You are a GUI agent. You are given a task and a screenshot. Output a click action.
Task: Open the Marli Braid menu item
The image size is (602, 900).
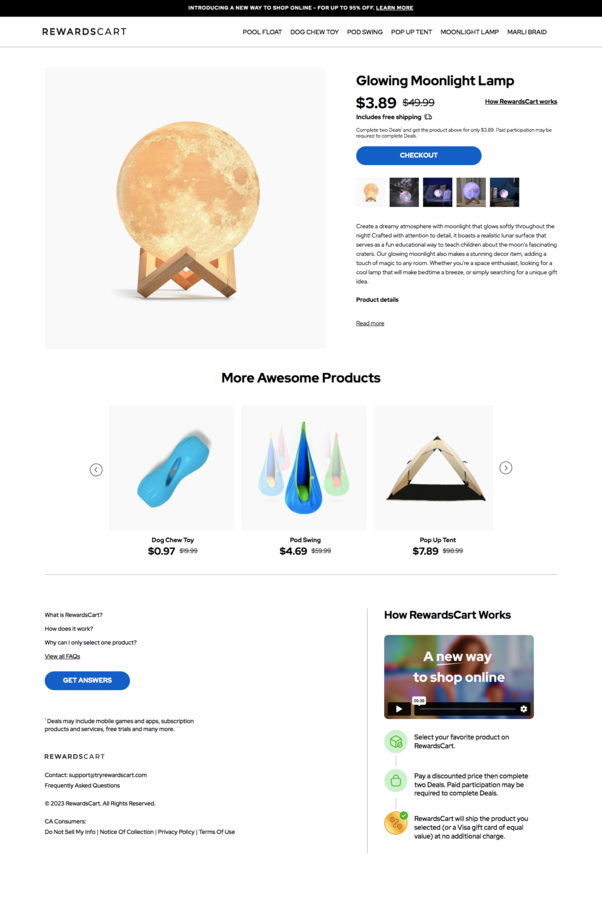click(x=527, y=32)
